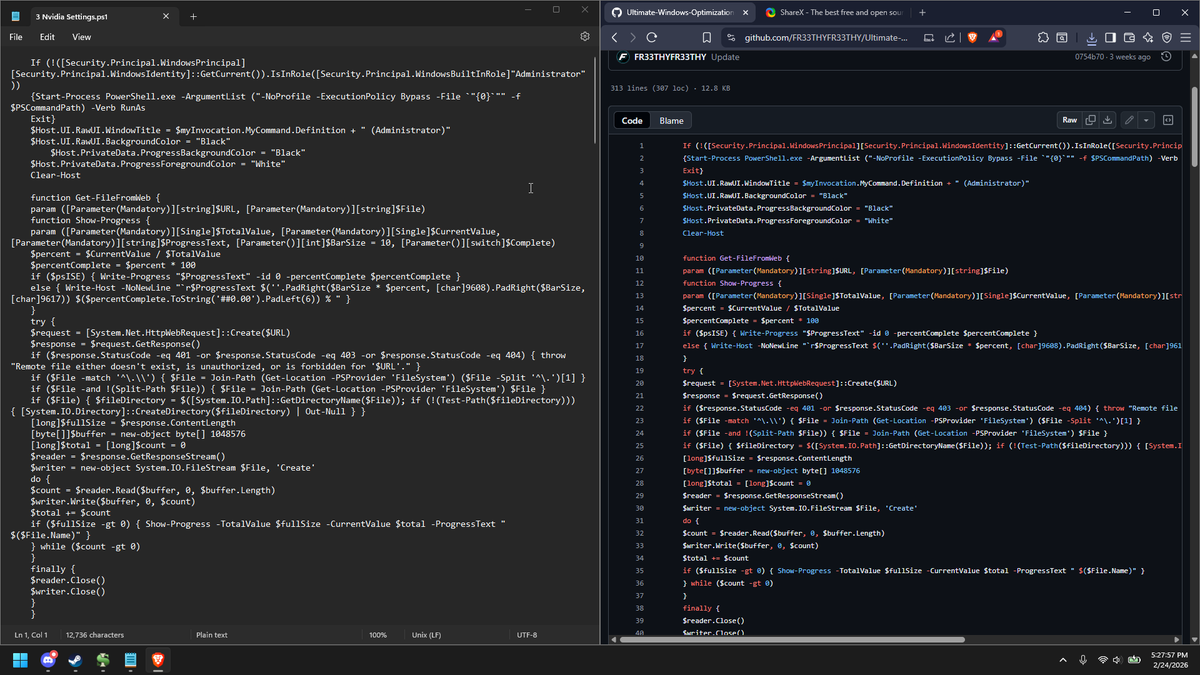Open the browser downloads icon
1200x675 pixels.
point(1091,37)
